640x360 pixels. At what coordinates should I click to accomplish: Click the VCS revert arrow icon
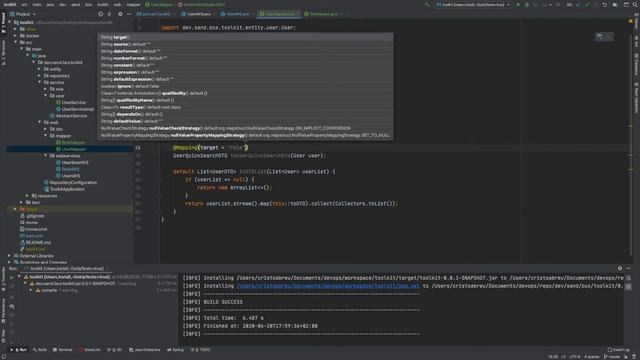(604, 4)
